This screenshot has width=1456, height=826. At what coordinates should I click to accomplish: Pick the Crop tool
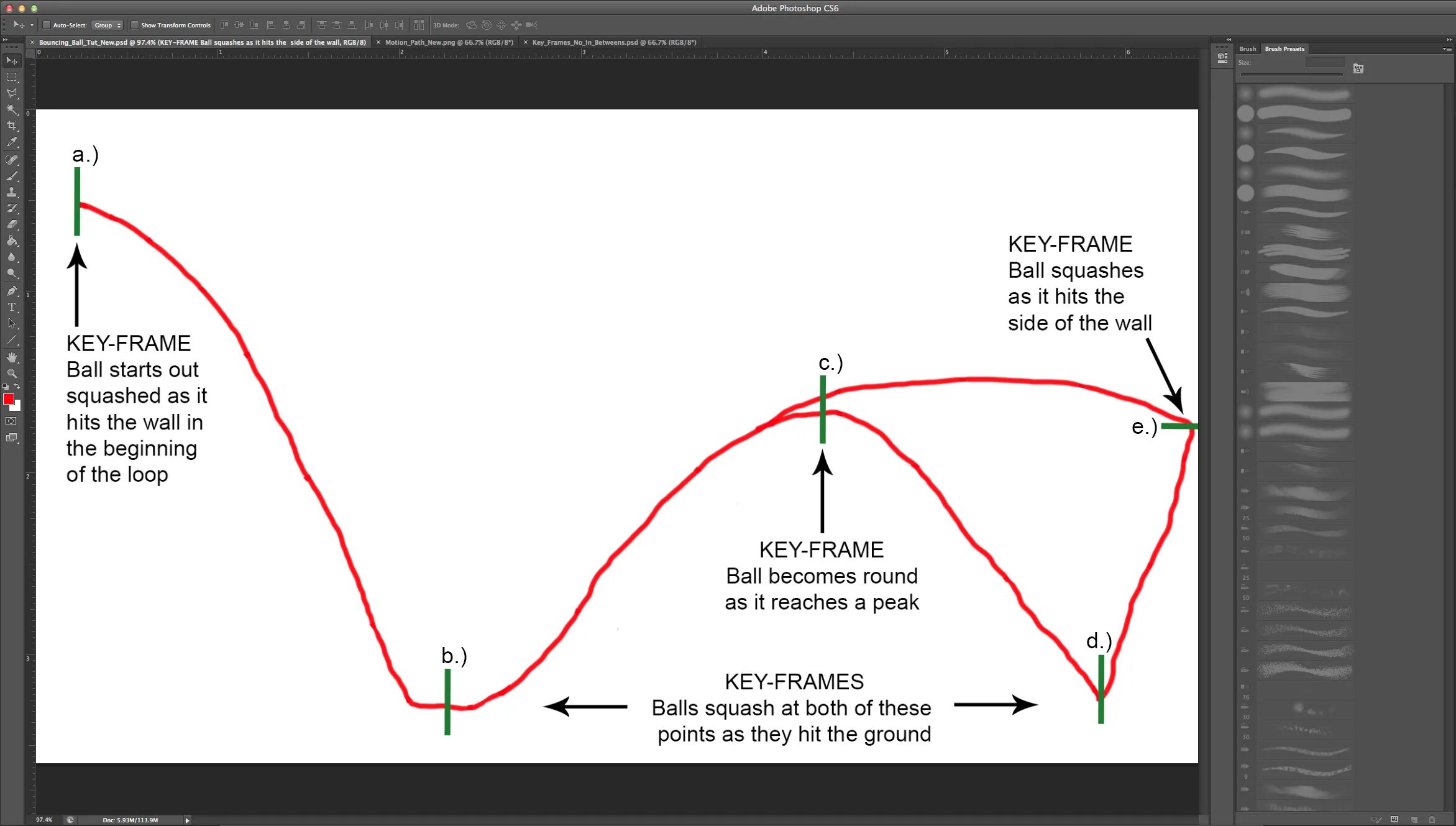click(12, 126)
